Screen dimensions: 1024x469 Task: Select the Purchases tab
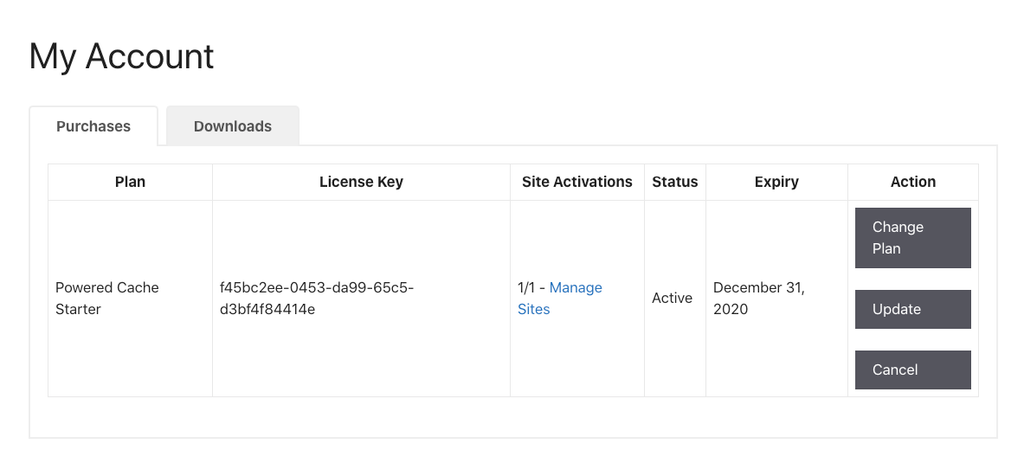93,126
